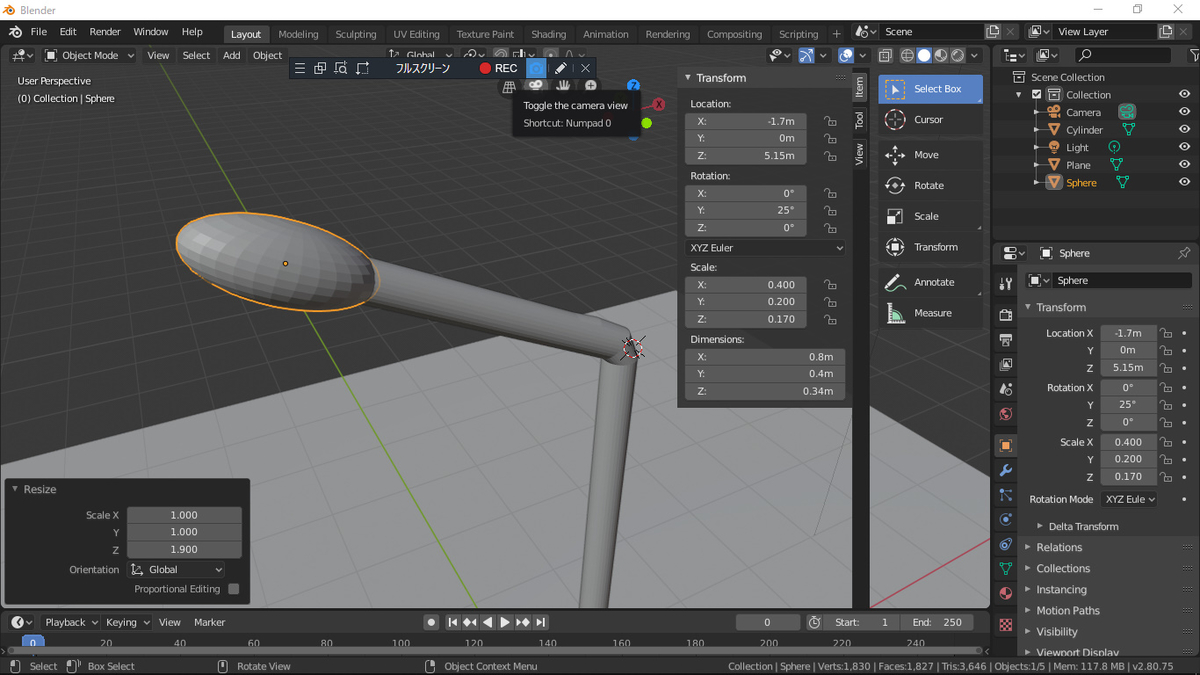Open the Material properties tab
This screenshot has width=1200, height=675.
[1006, 594]
